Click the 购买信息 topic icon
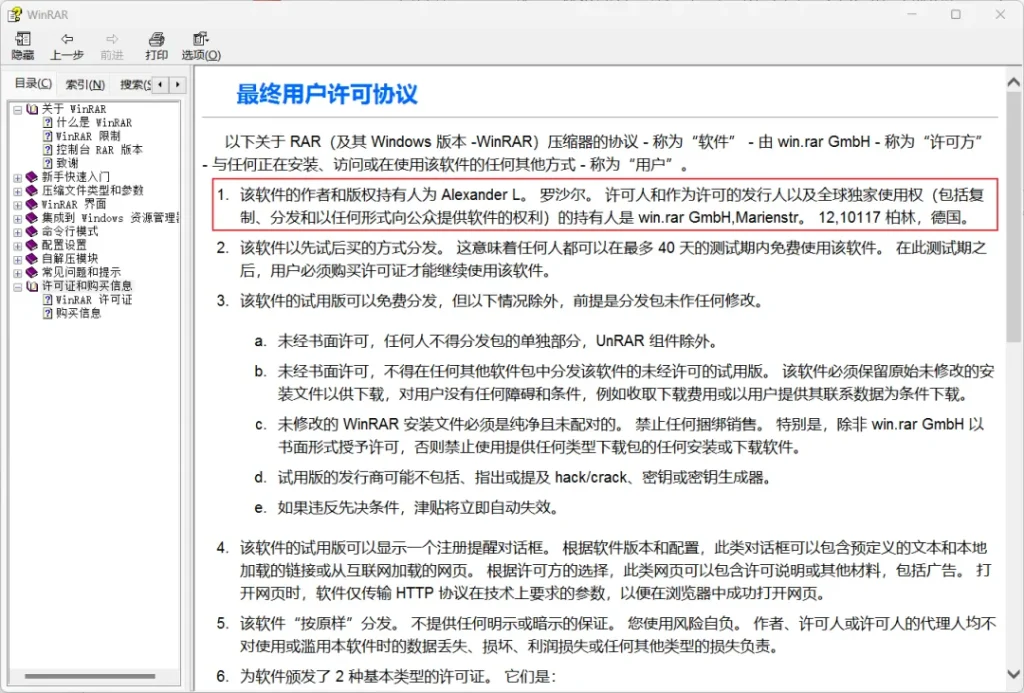 click(48, 314)
